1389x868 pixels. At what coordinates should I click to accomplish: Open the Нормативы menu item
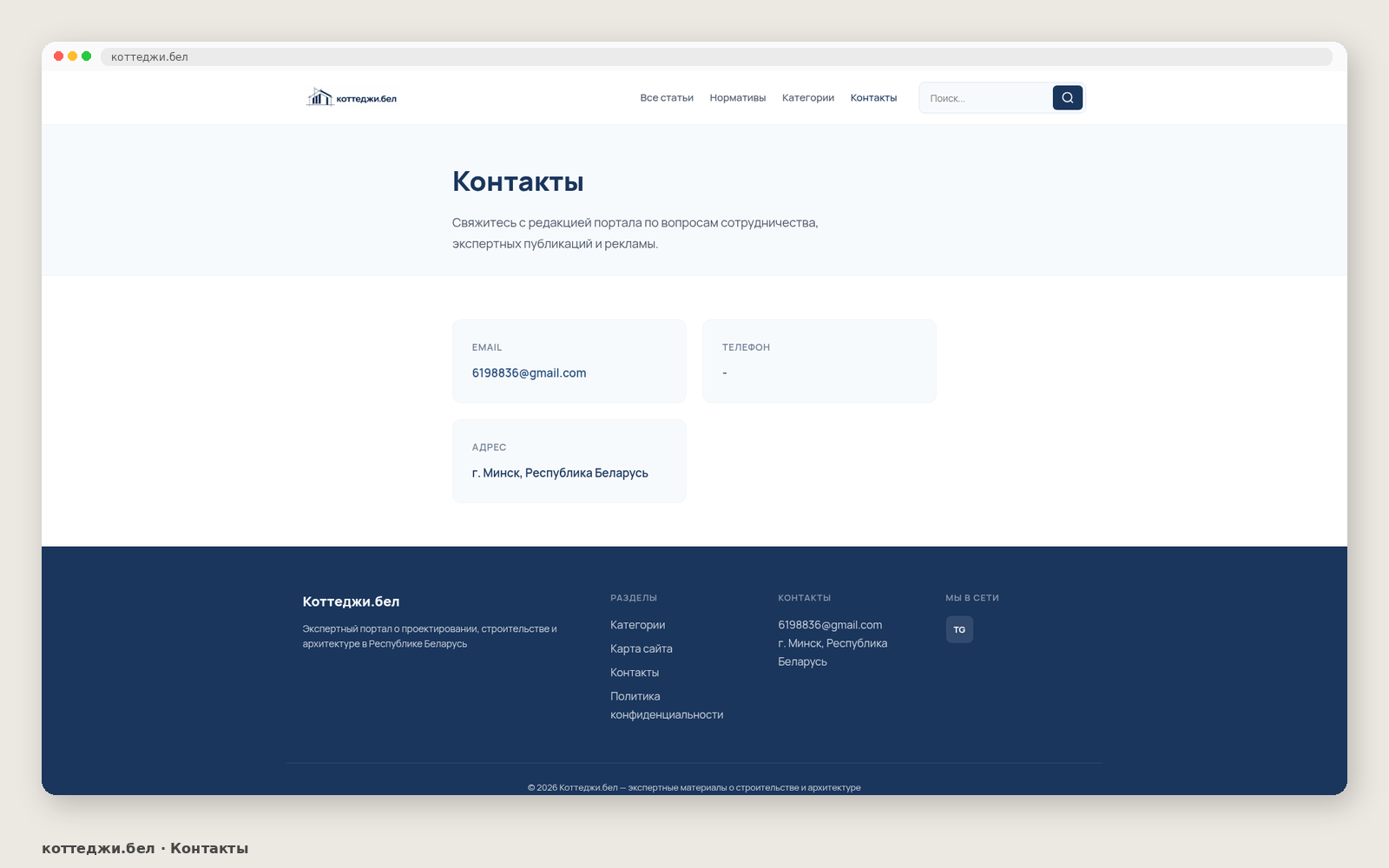point(738,98)
